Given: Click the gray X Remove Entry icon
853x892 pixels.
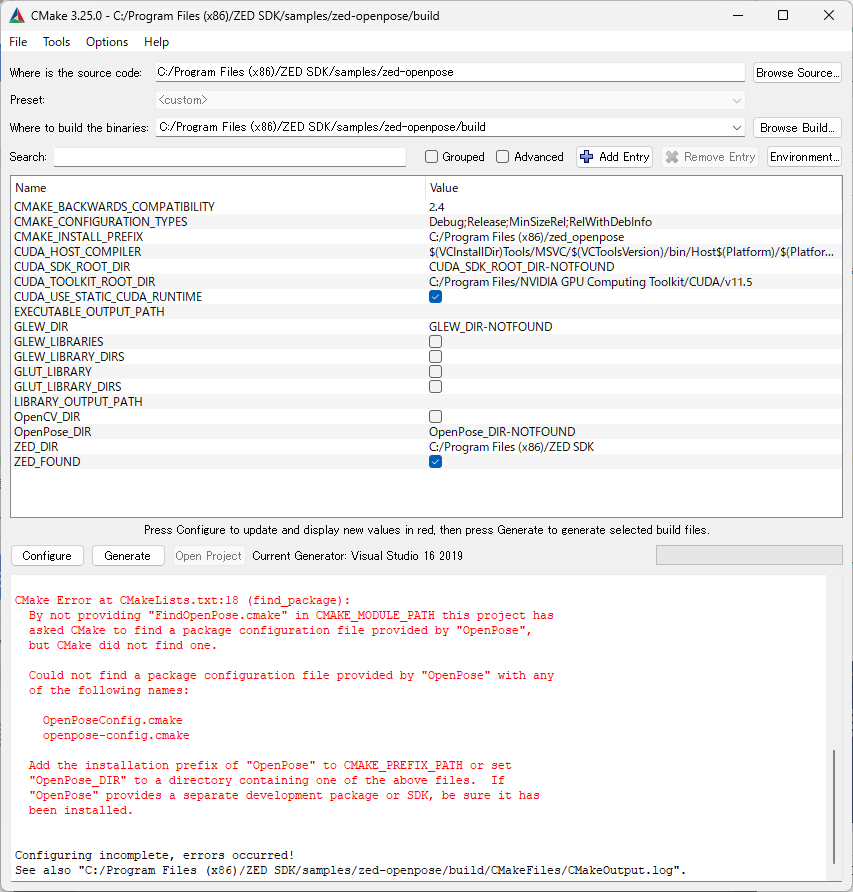Looking at the screenshot, I should coord(672,157).
